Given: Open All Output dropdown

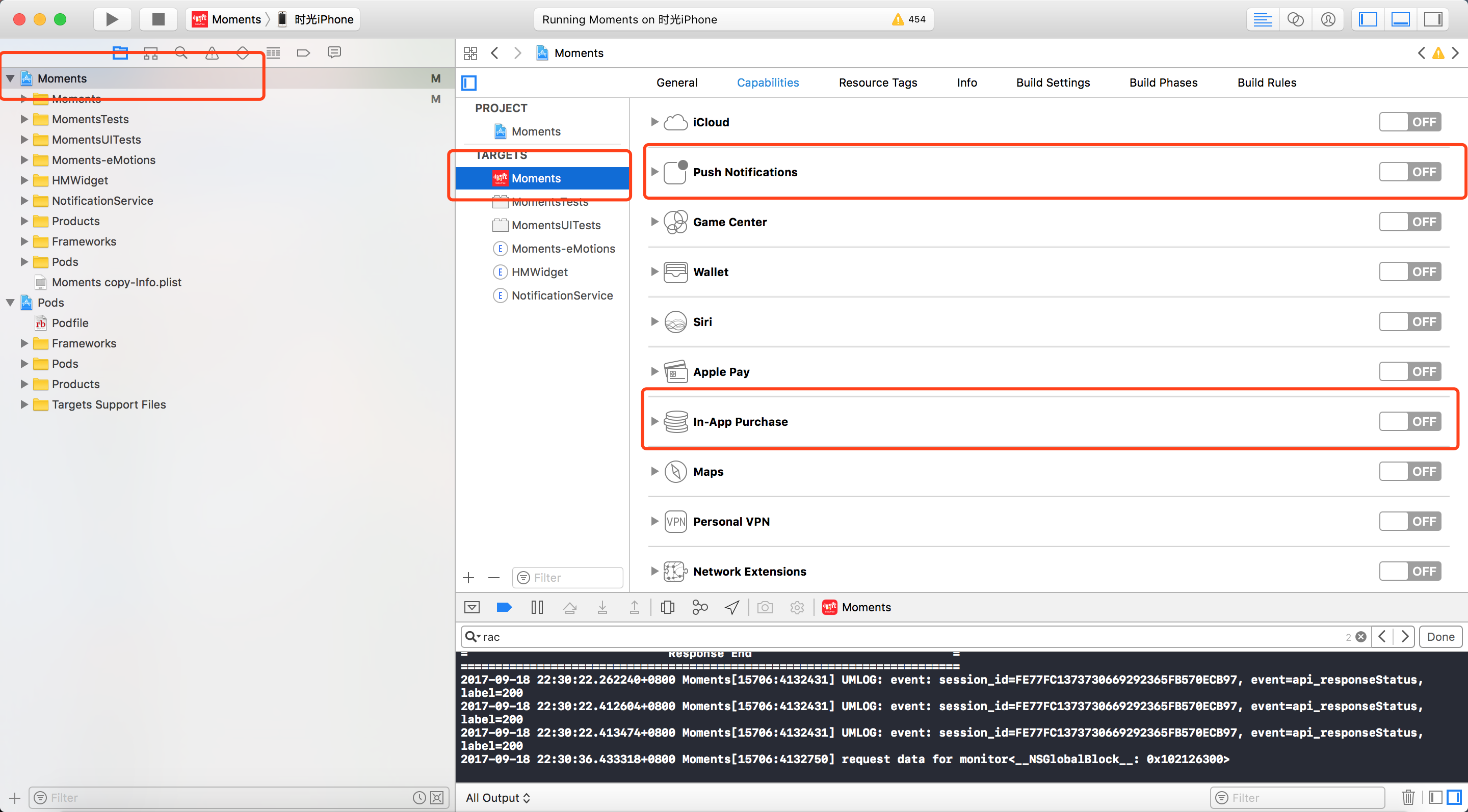Looking at the screenshot, I should (497, 797).
